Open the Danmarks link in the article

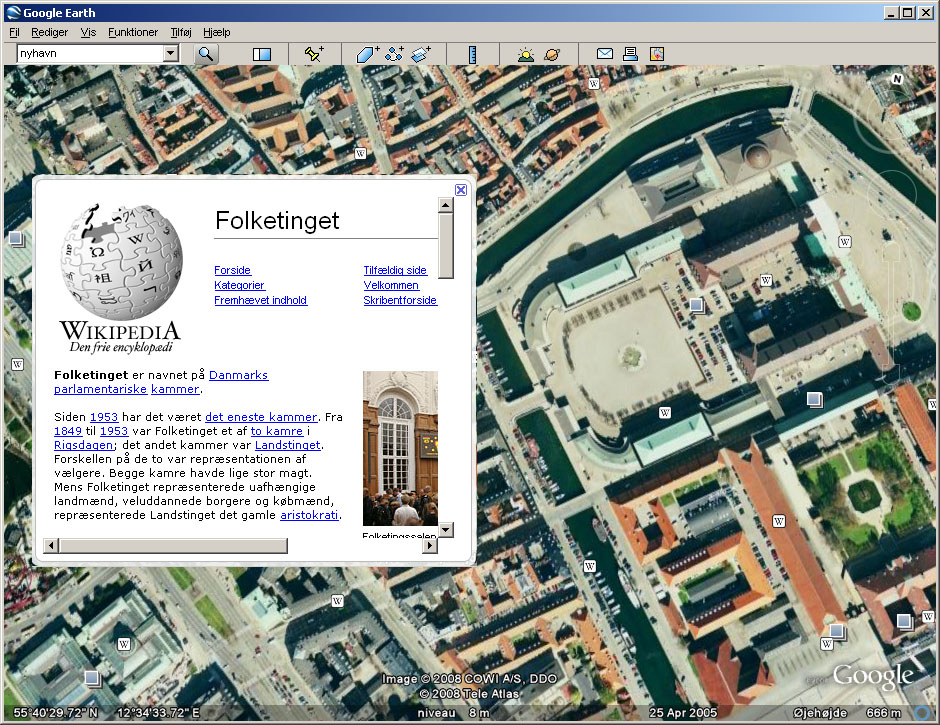(238, 375)
